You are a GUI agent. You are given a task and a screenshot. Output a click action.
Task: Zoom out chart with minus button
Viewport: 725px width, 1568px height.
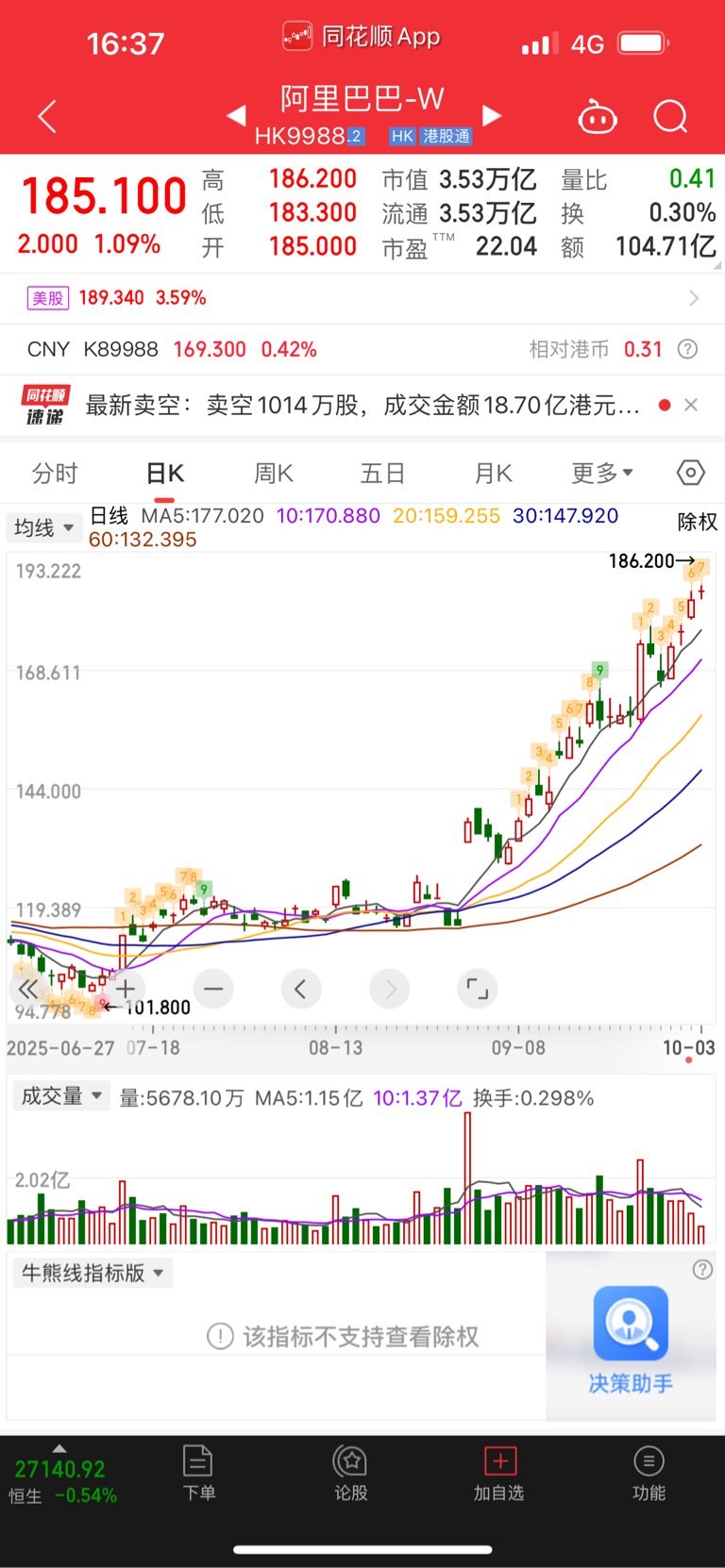(x=213, y=989)
